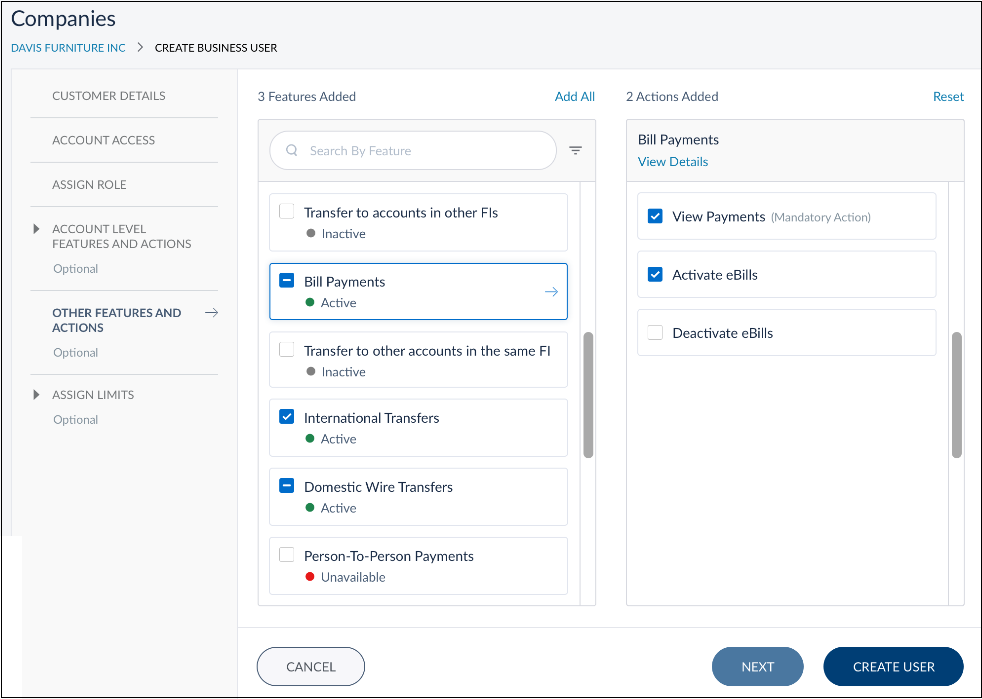Uncheck the Activate eBills action
Image resolution: width=982 pixels, height=699 pixels.
(655, 275)
